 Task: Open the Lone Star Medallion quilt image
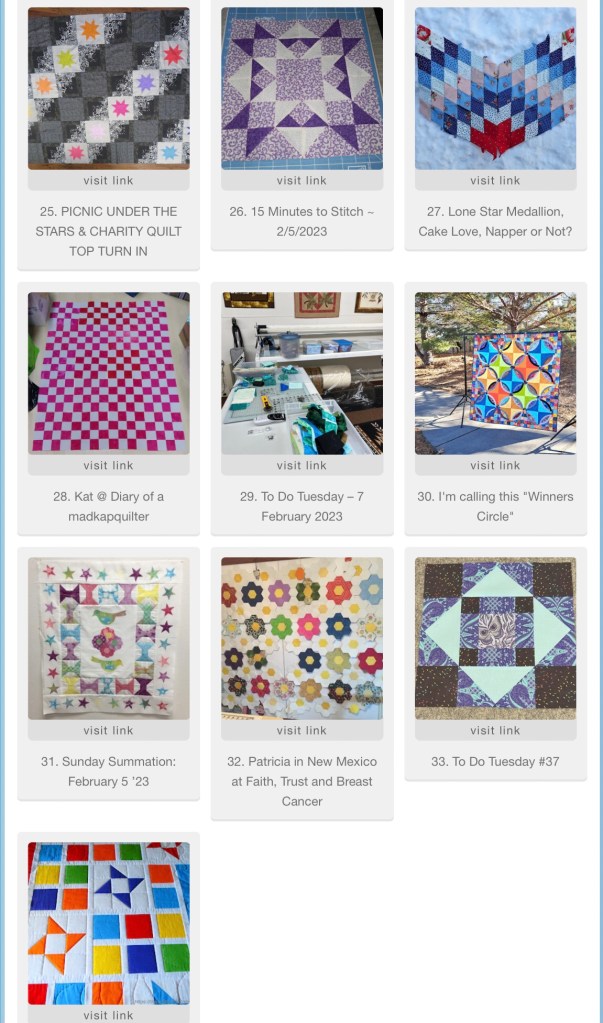[495, 89]
